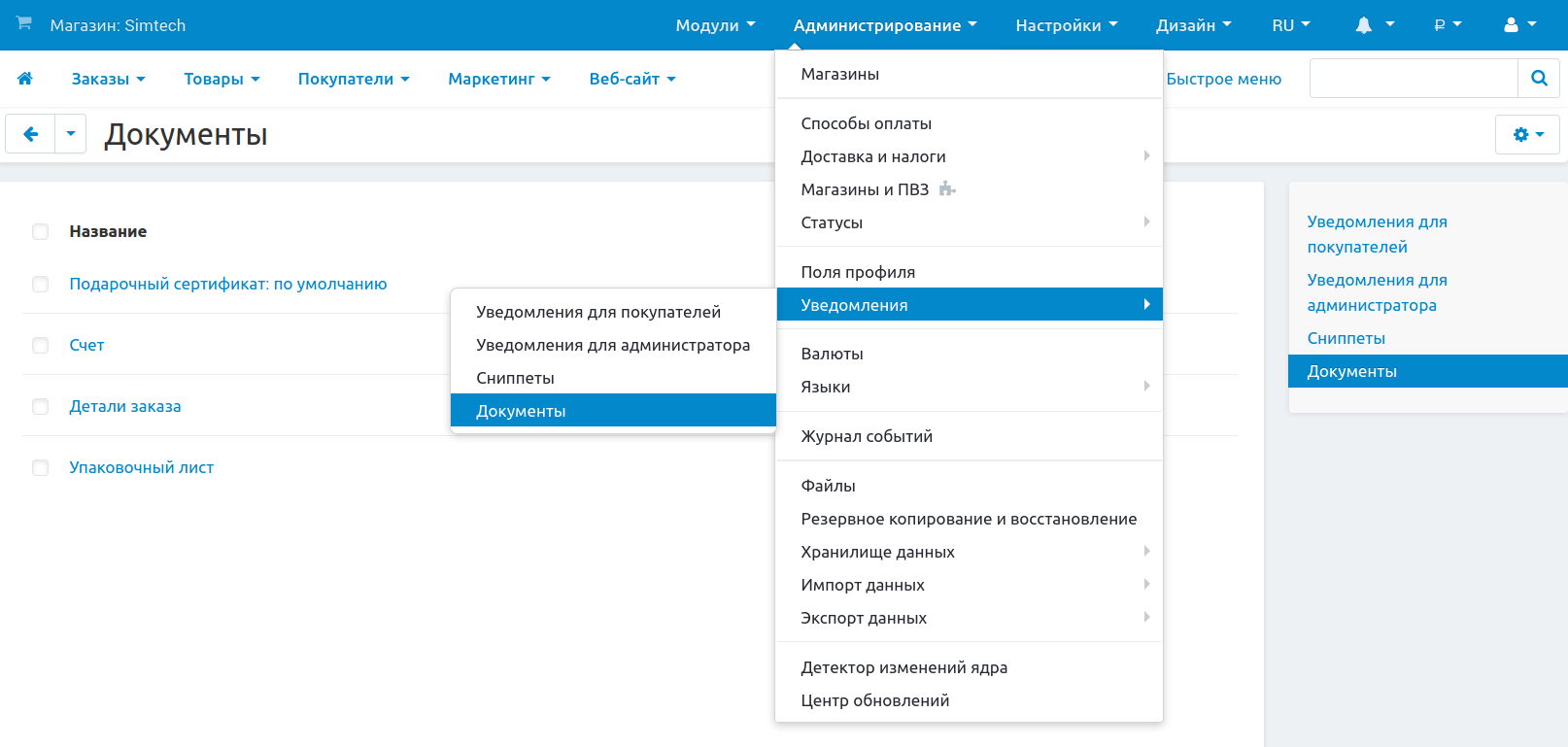Open the ruble currency selector

[1447, 25]
